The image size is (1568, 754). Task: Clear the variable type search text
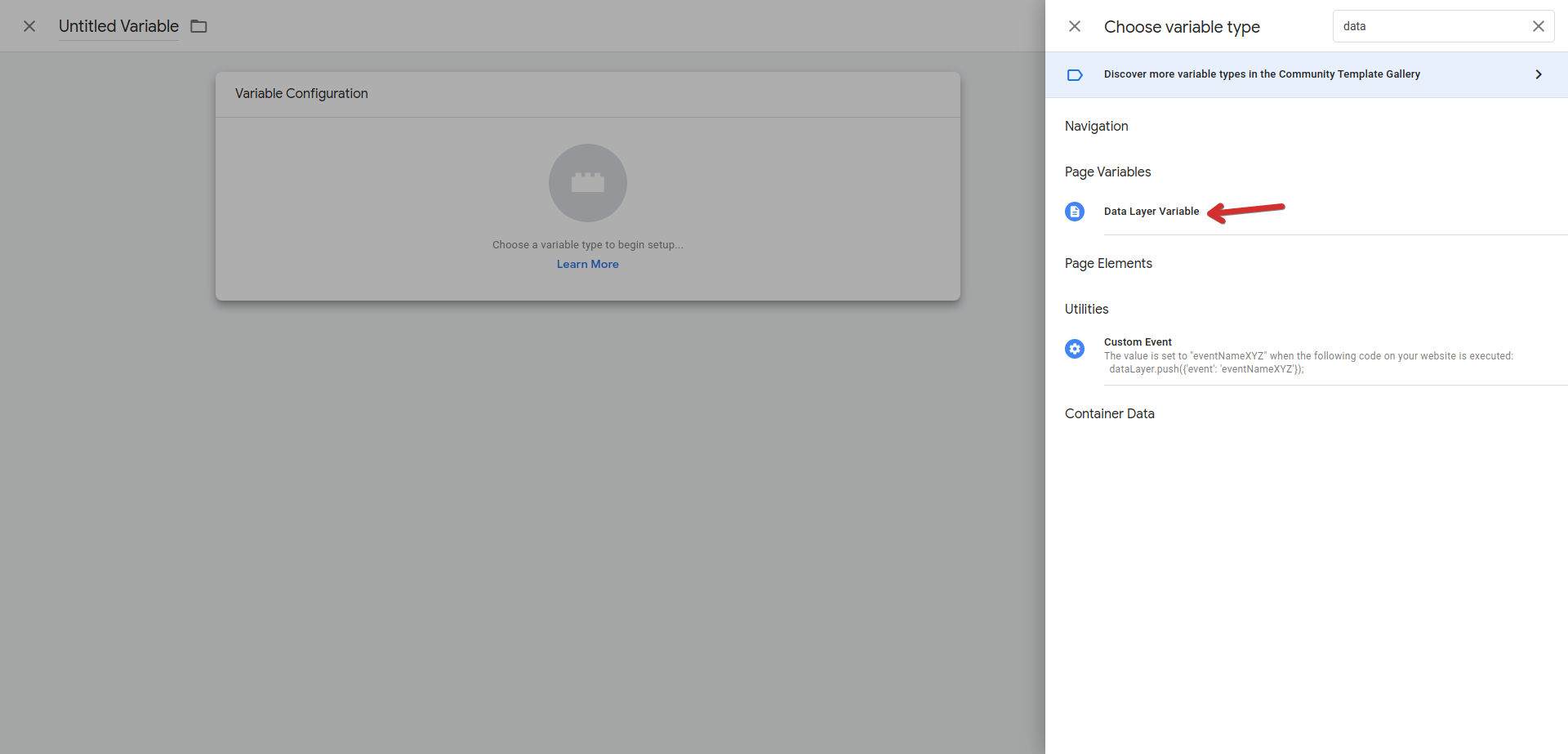(1538, 26)
